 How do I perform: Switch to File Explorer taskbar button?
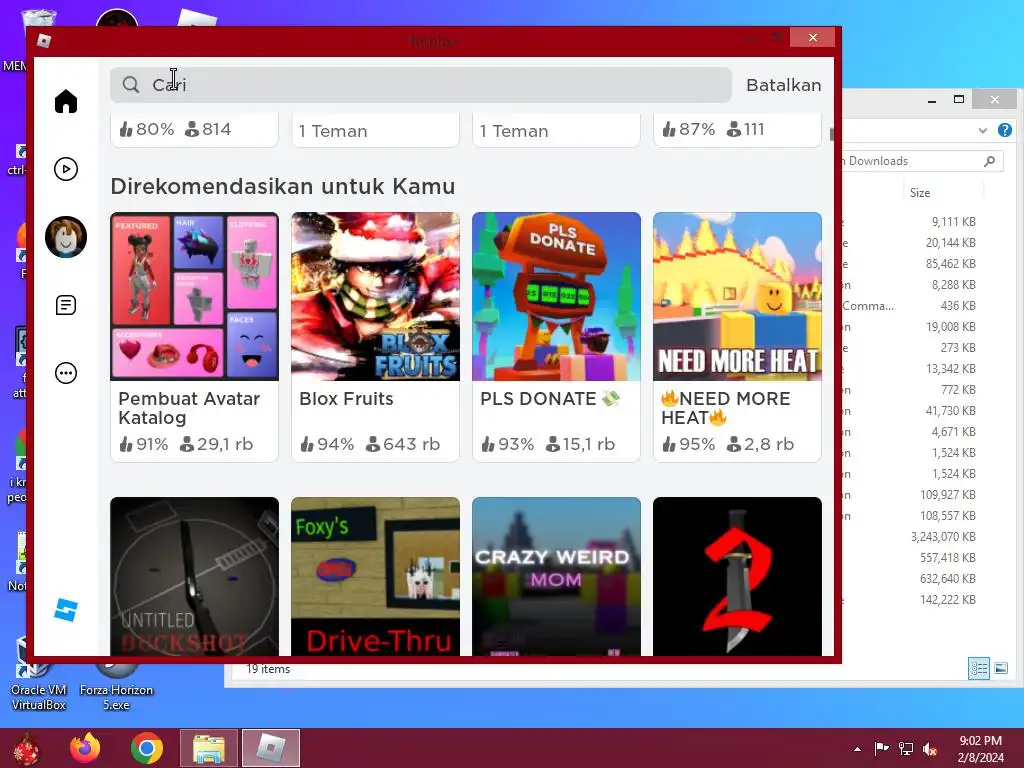coord(209,748)
